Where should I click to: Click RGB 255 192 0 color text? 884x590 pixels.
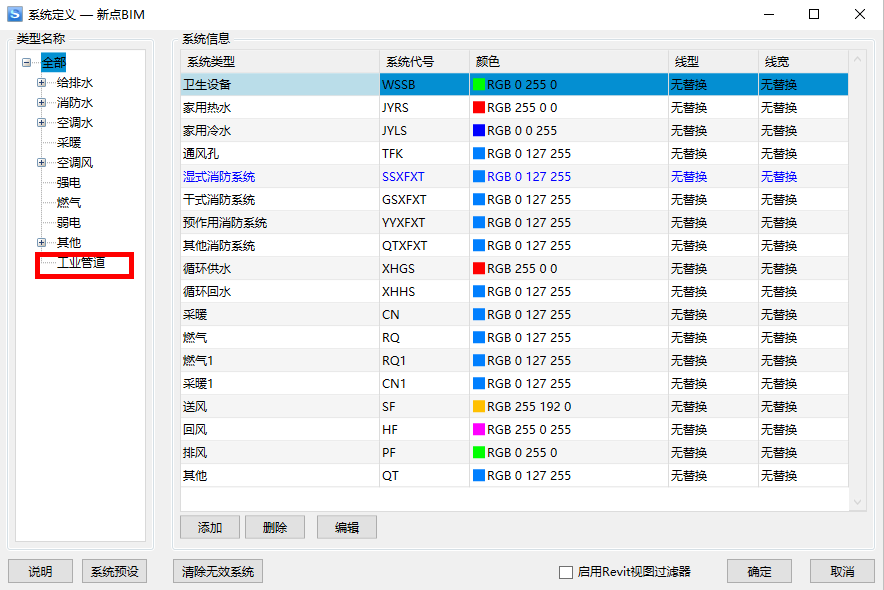coord(529,407)
